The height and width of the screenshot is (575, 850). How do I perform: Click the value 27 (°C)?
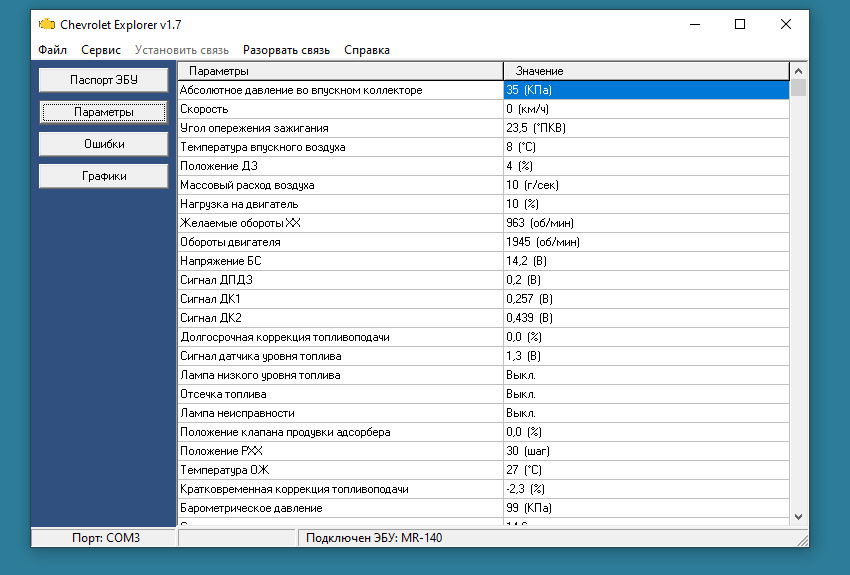point(524,470)
